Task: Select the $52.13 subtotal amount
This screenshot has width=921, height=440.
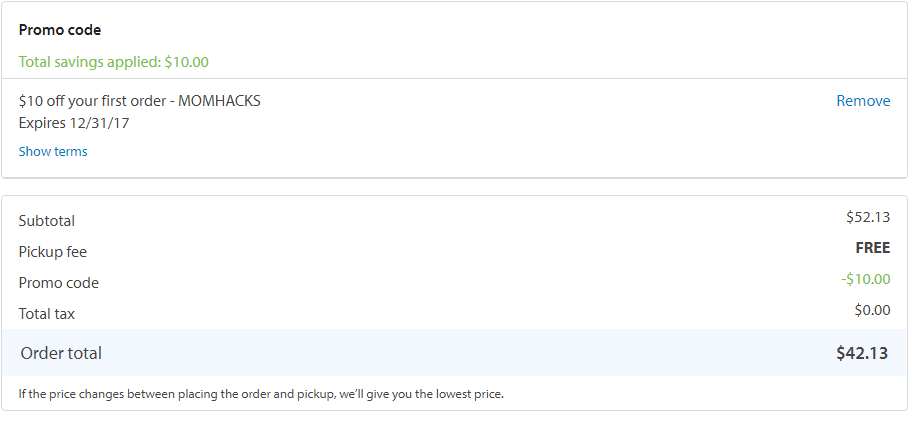Action: click(867, 217)
